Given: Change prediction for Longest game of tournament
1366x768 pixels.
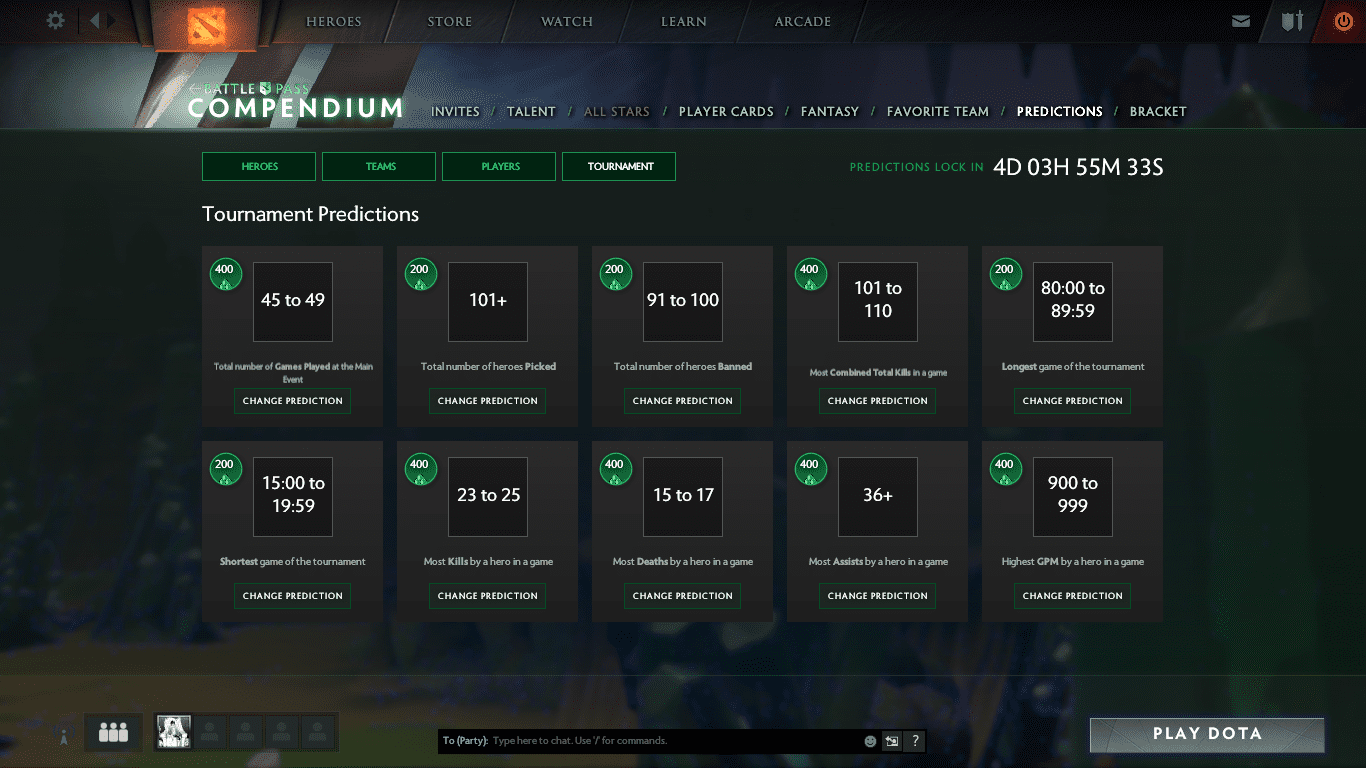Looking at the screenshot, I should pyautogui.click(x=1072, y=401).
